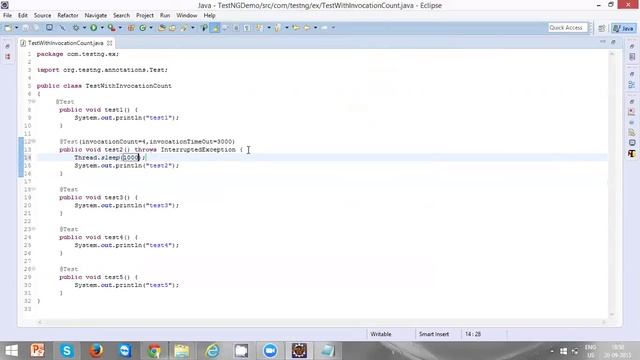This screenshot has width=640, height=360.
Task: Click the green Run button
Action: coord(93,28)
